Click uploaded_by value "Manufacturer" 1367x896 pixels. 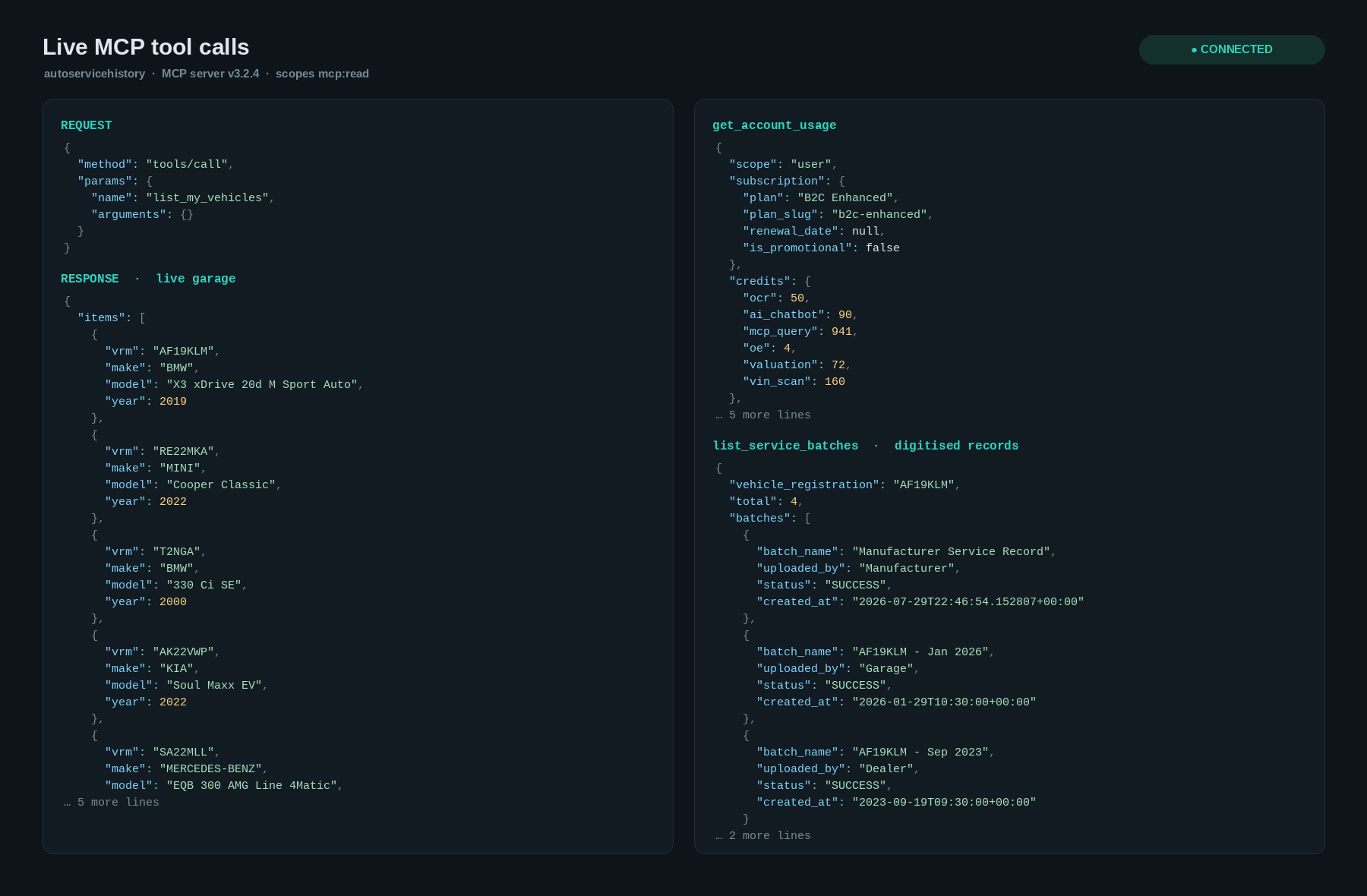[x=907, y=569]
